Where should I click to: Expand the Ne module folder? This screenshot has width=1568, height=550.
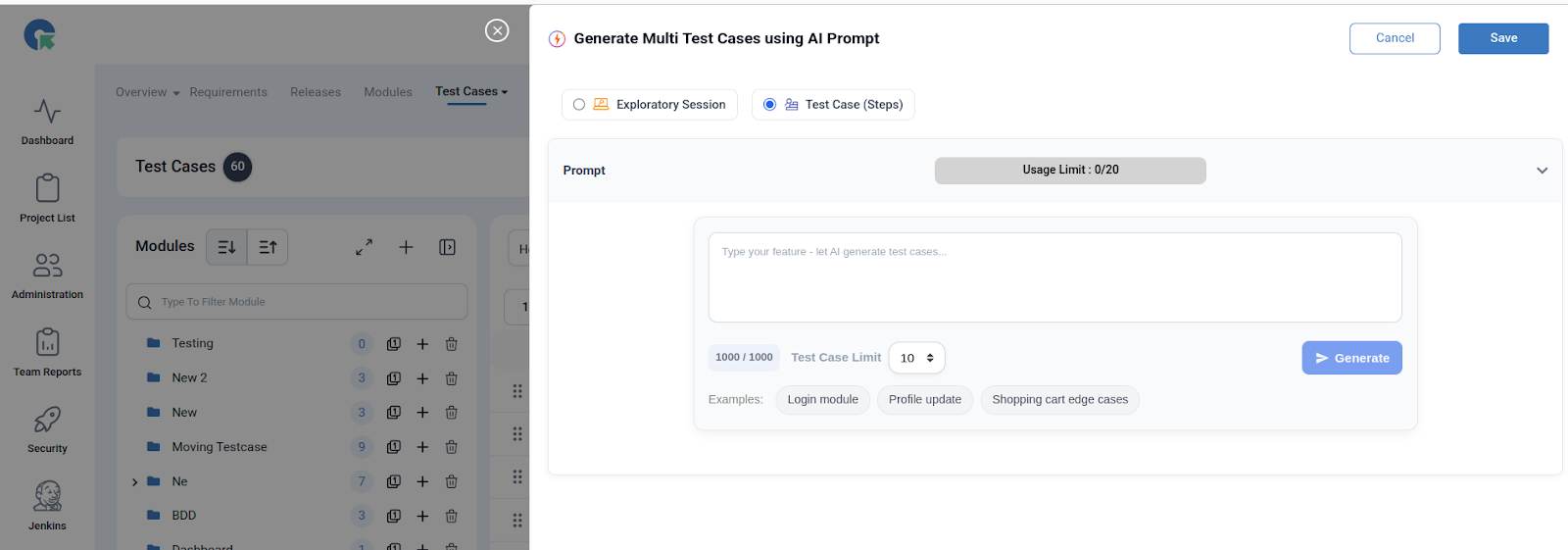coord(134,482)
